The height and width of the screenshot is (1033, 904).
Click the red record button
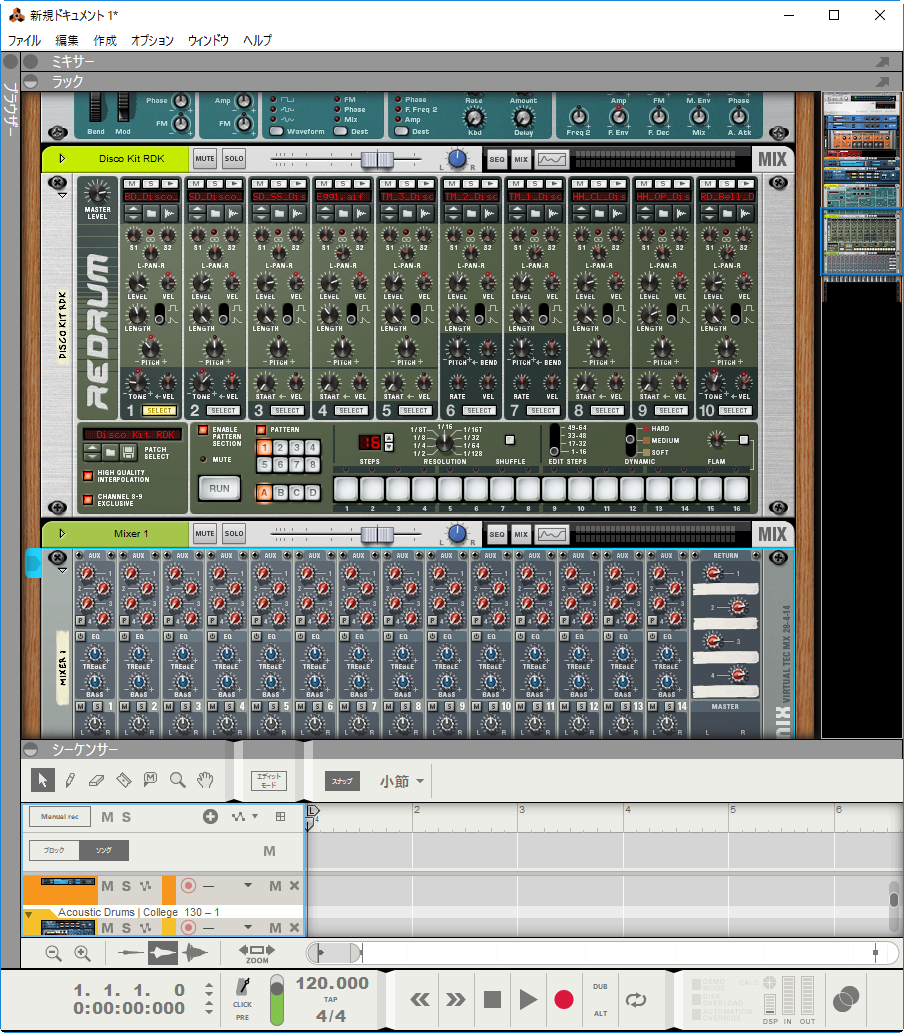tap(563, 999)
